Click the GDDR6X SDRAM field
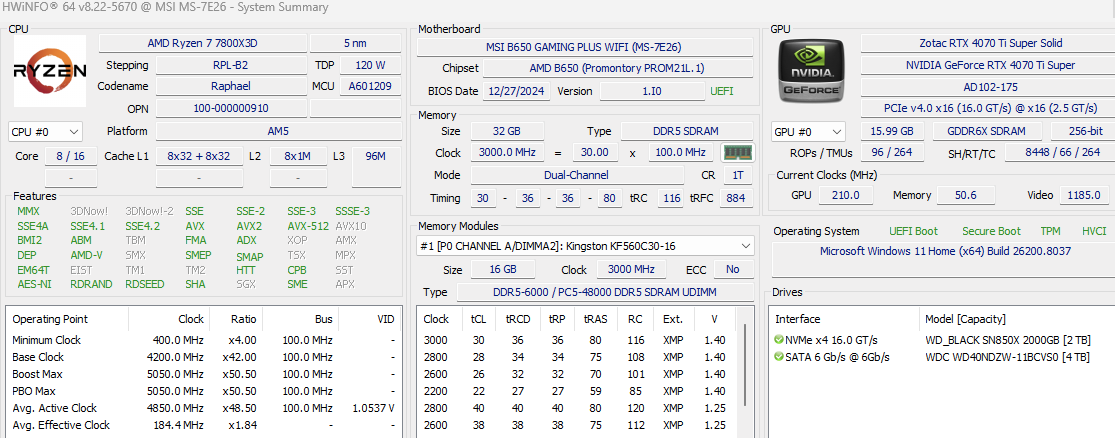 pyautogui.click(x=985, y=132)
